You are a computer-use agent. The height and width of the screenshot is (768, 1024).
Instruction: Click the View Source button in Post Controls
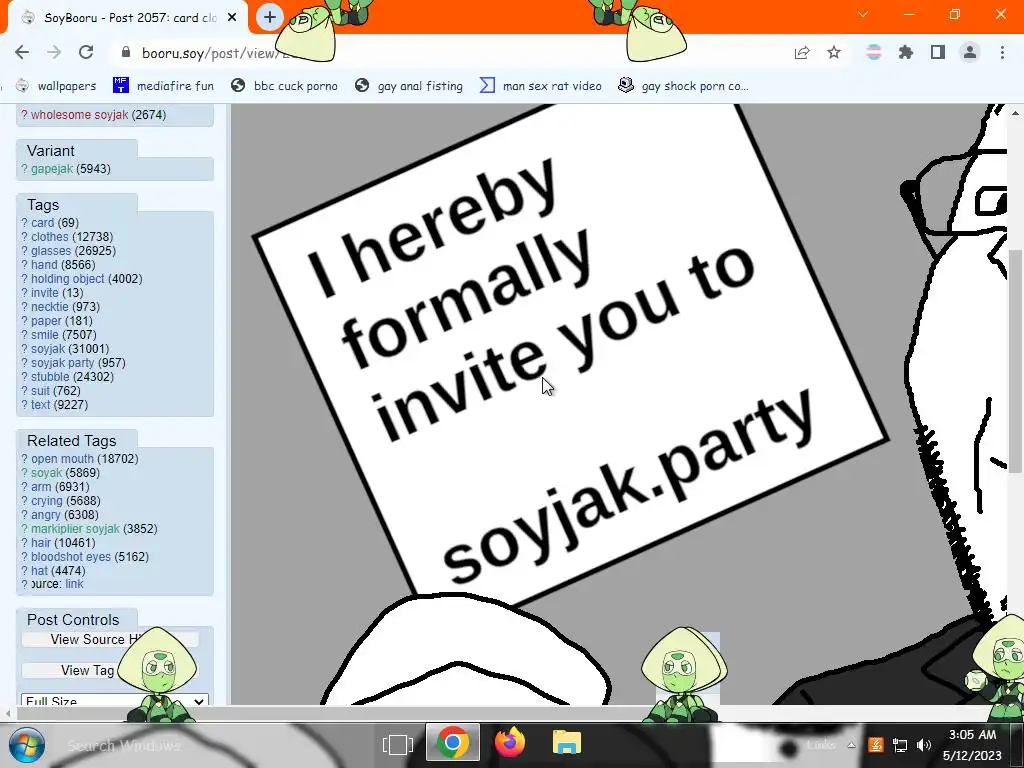pyautogui.click(x=110, y=639)
